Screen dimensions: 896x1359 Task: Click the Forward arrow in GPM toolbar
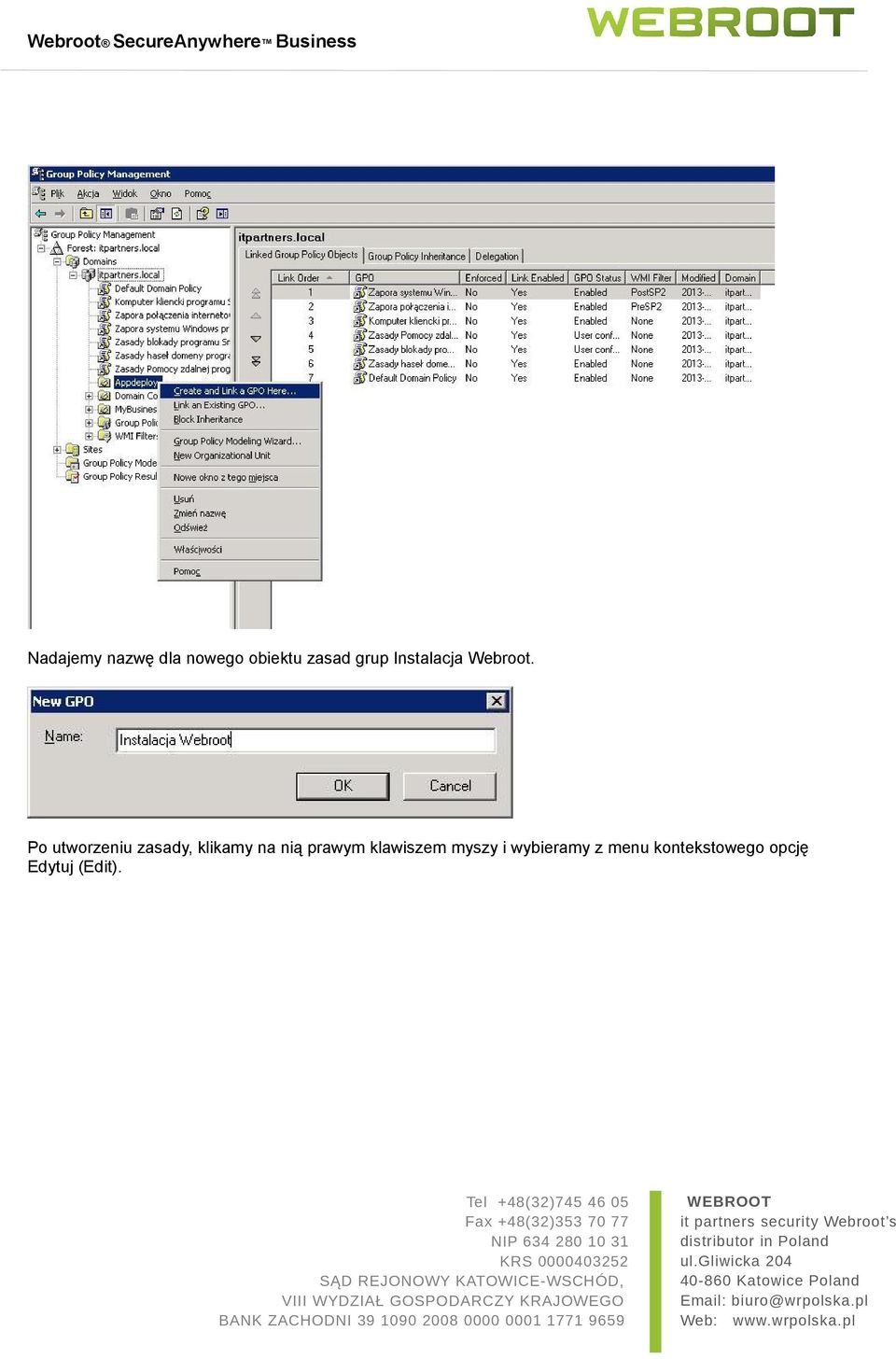tap(60, 214)
